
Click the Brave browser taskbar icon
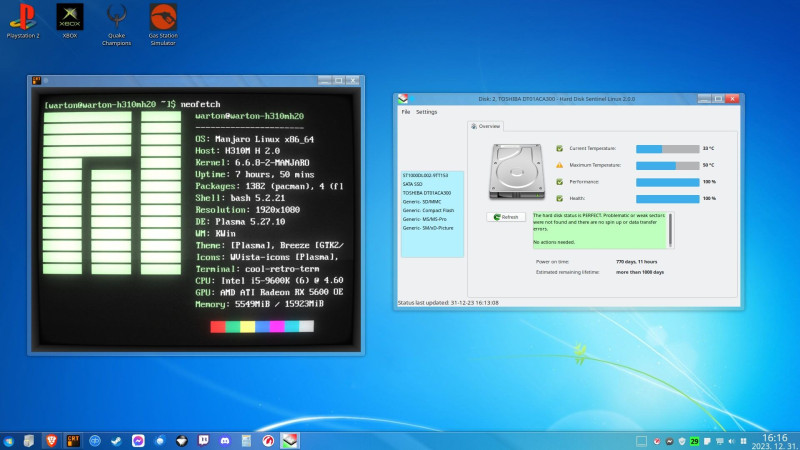[x=51, y=440]
